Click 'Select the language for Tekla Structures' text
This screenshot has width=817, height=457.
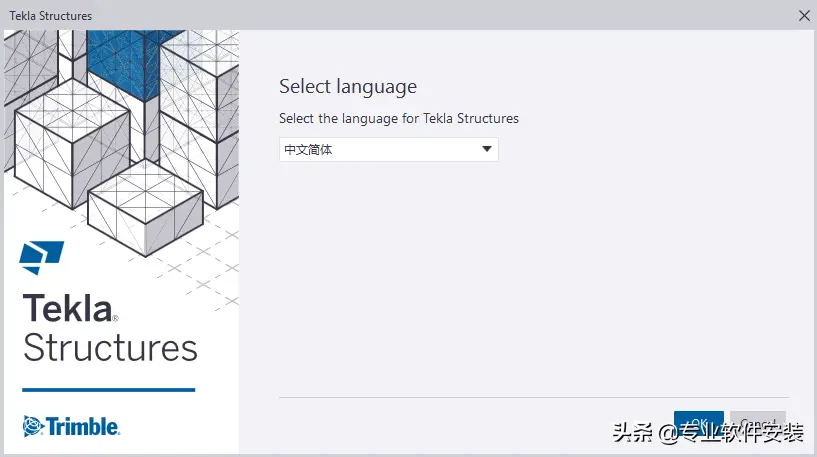pyautogui.click(x=399, y=119)
